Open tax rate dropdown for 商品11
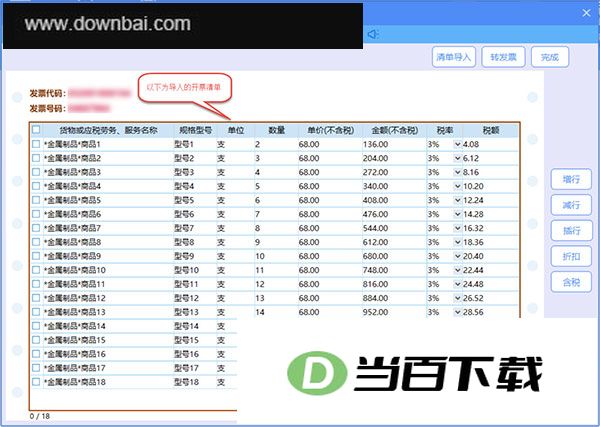 457,284
